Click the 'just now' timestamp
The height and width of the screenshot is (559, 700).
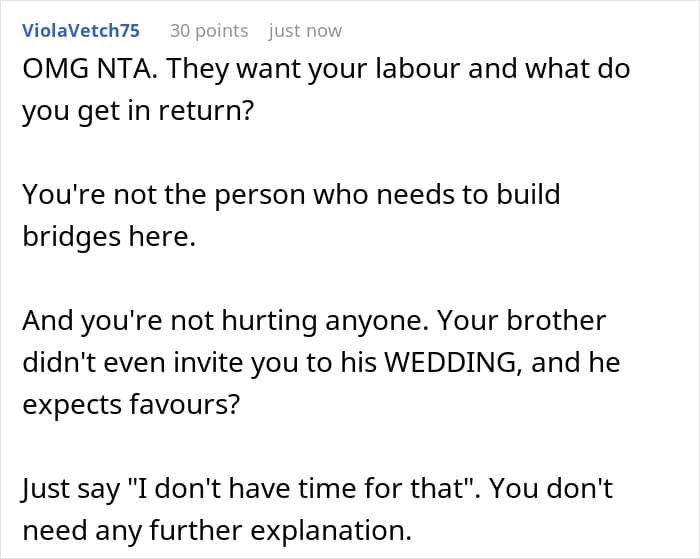click(305, 31)
